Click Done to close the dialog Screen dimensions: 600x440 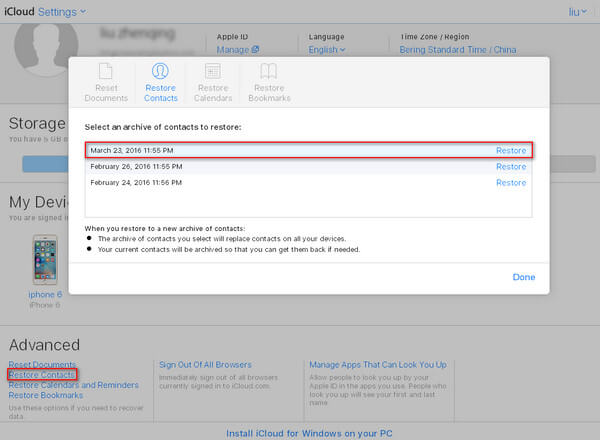point(524,277)
